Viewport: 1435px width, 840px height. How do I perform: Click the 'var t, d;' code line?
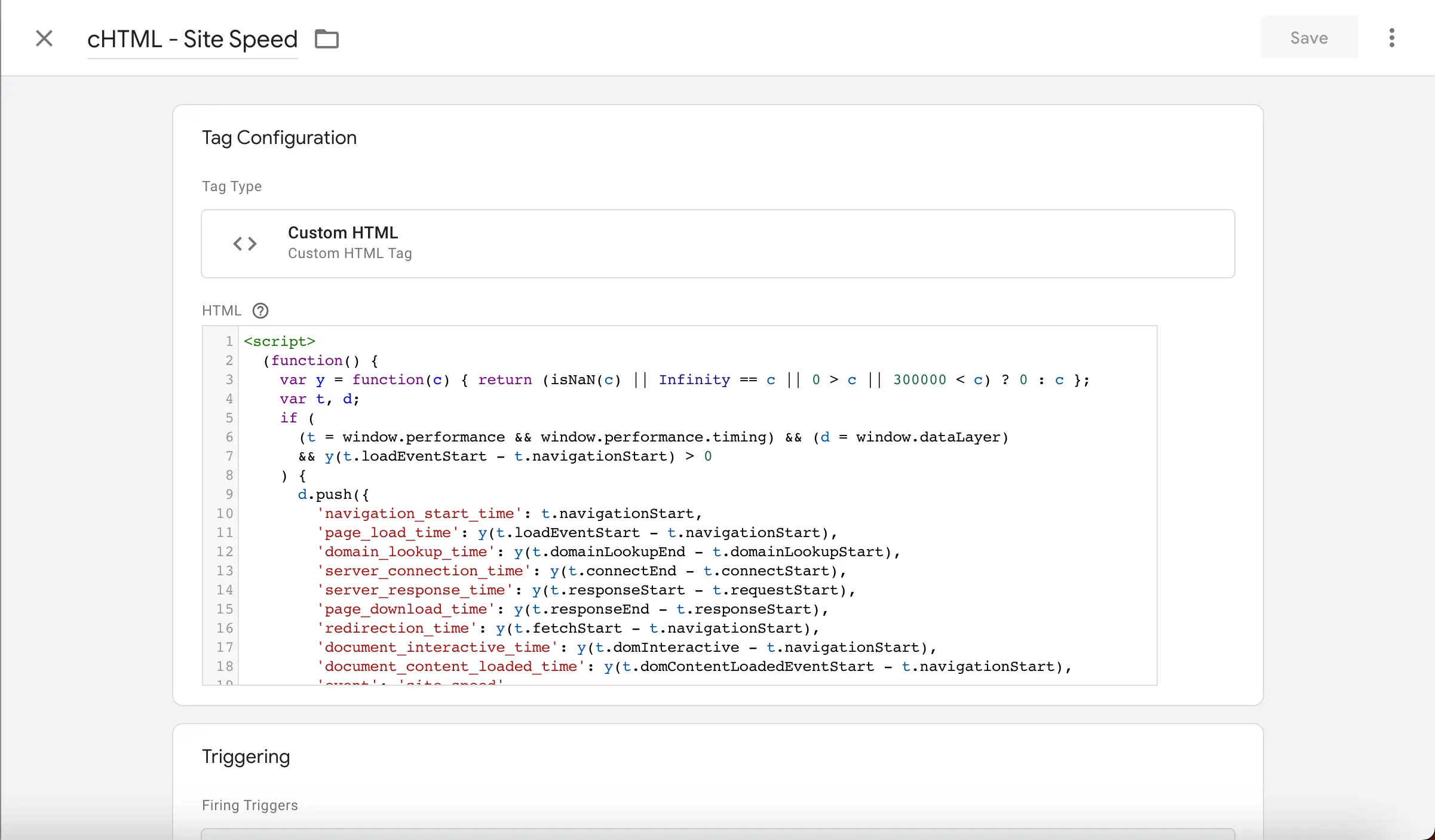[x=320, y=398]
